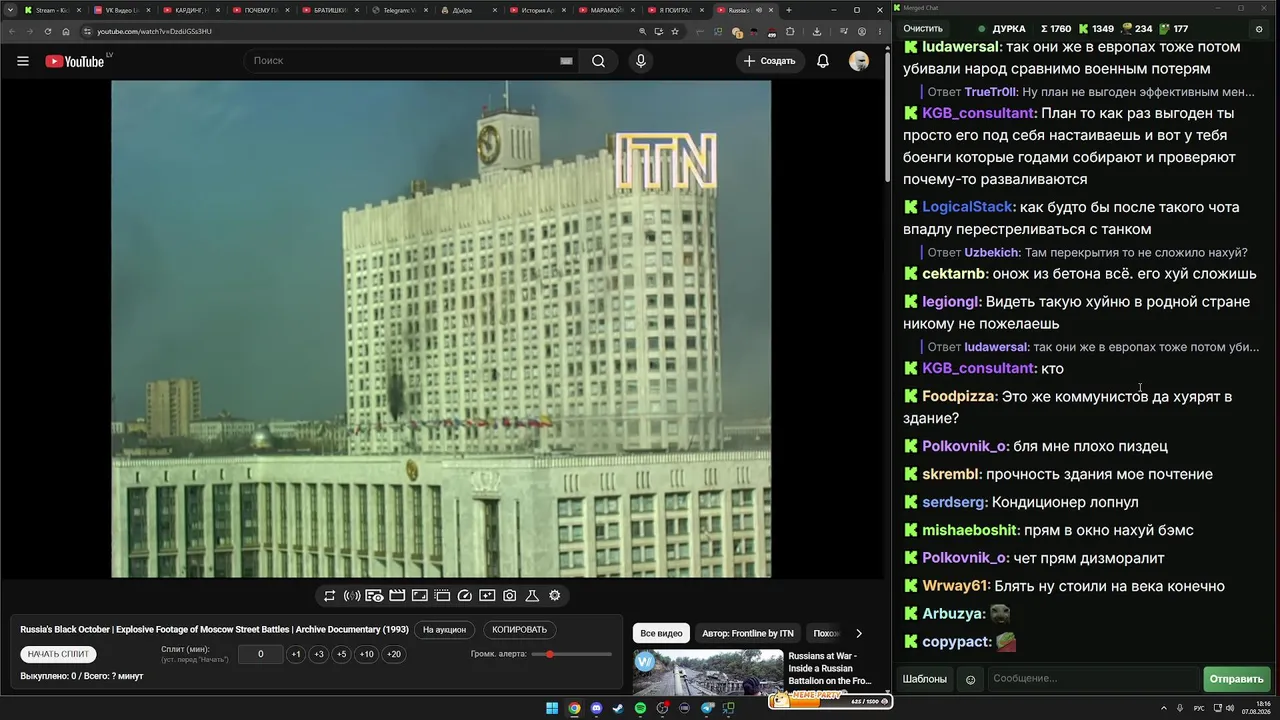Click username 'Foodpizza' in chat
This screenshot has height=720, width=1280.
(x=958, y=397)
